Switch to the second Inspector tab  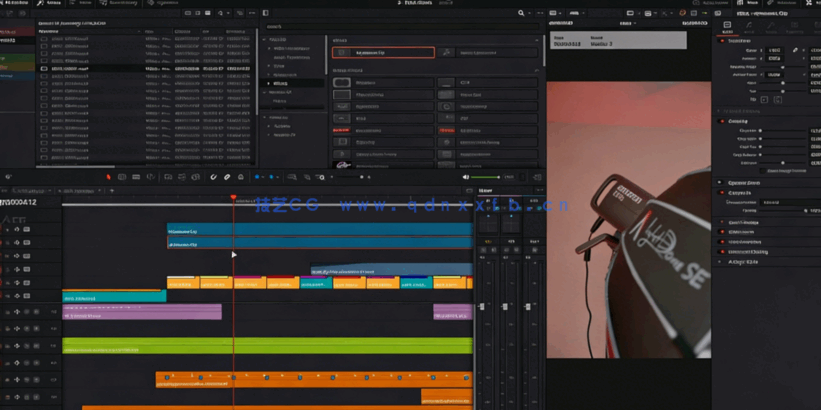749,26
